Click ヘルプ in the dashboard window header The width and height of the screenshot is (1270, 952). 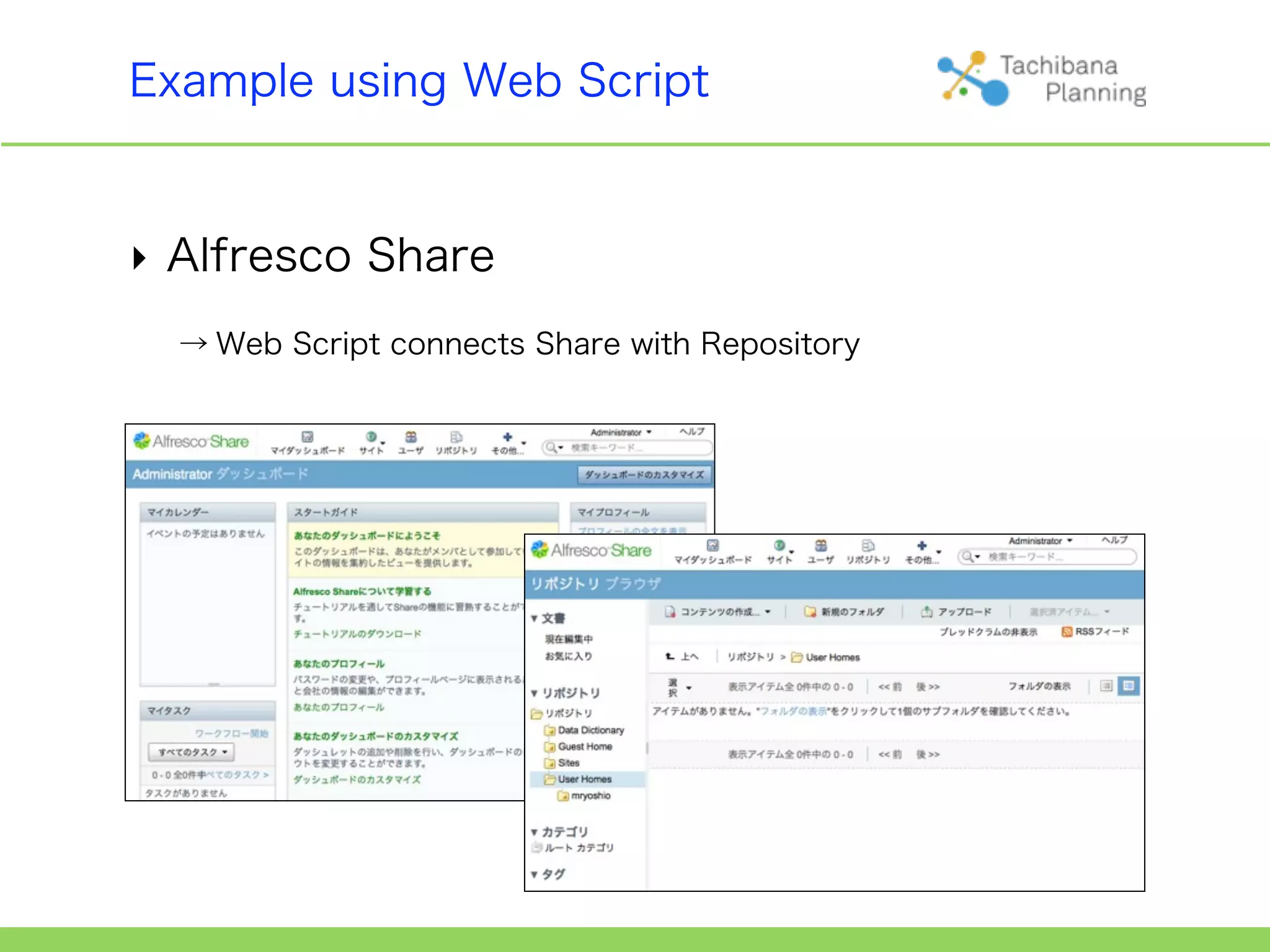(x=691, y=431)
